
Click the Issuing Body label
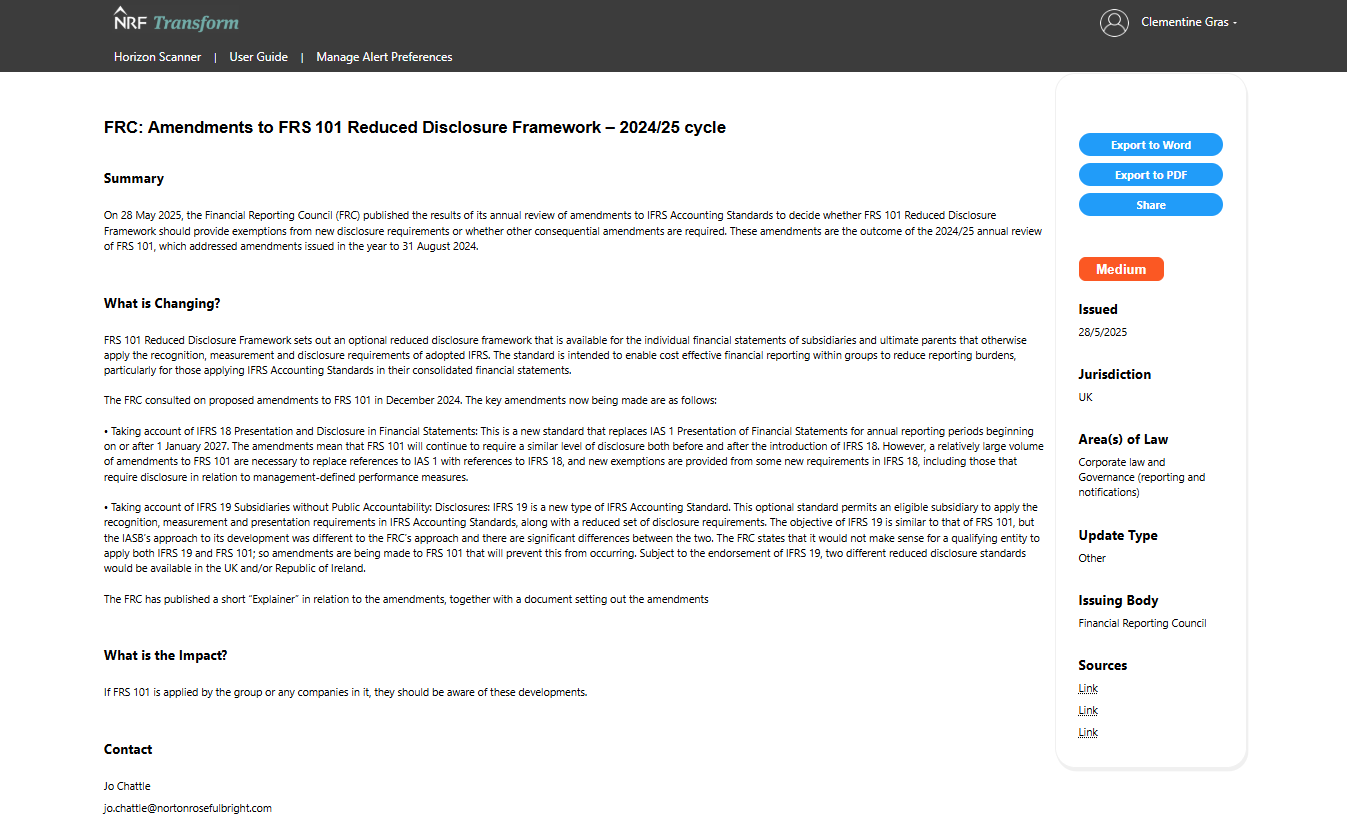pyautogui.click(x=1118, y=600)
